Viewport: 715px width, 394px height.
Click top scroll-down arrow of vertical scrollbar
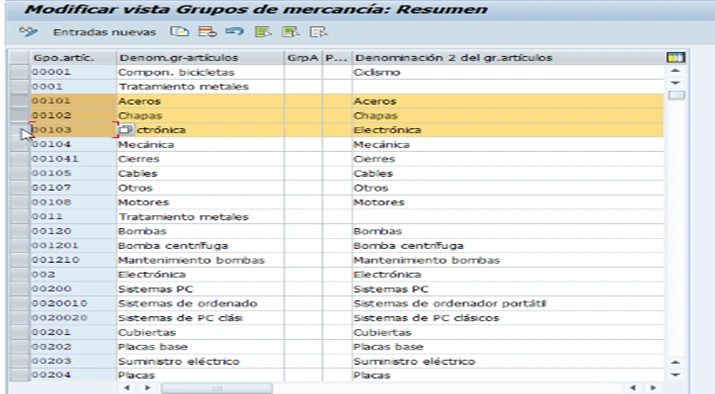pyautogui.click(x=676, y=83)
